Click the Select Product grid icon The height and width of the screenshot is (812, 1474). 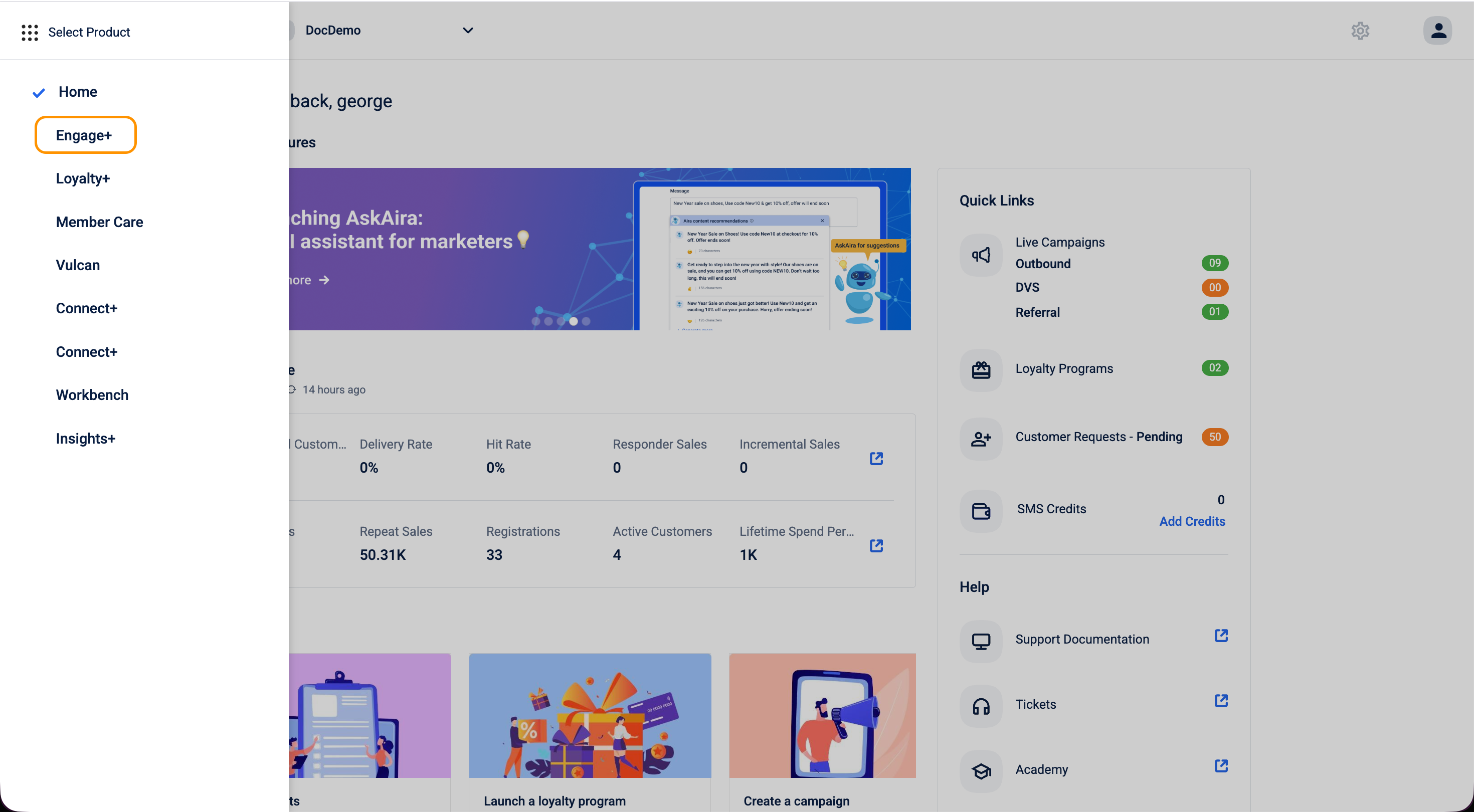29,32
